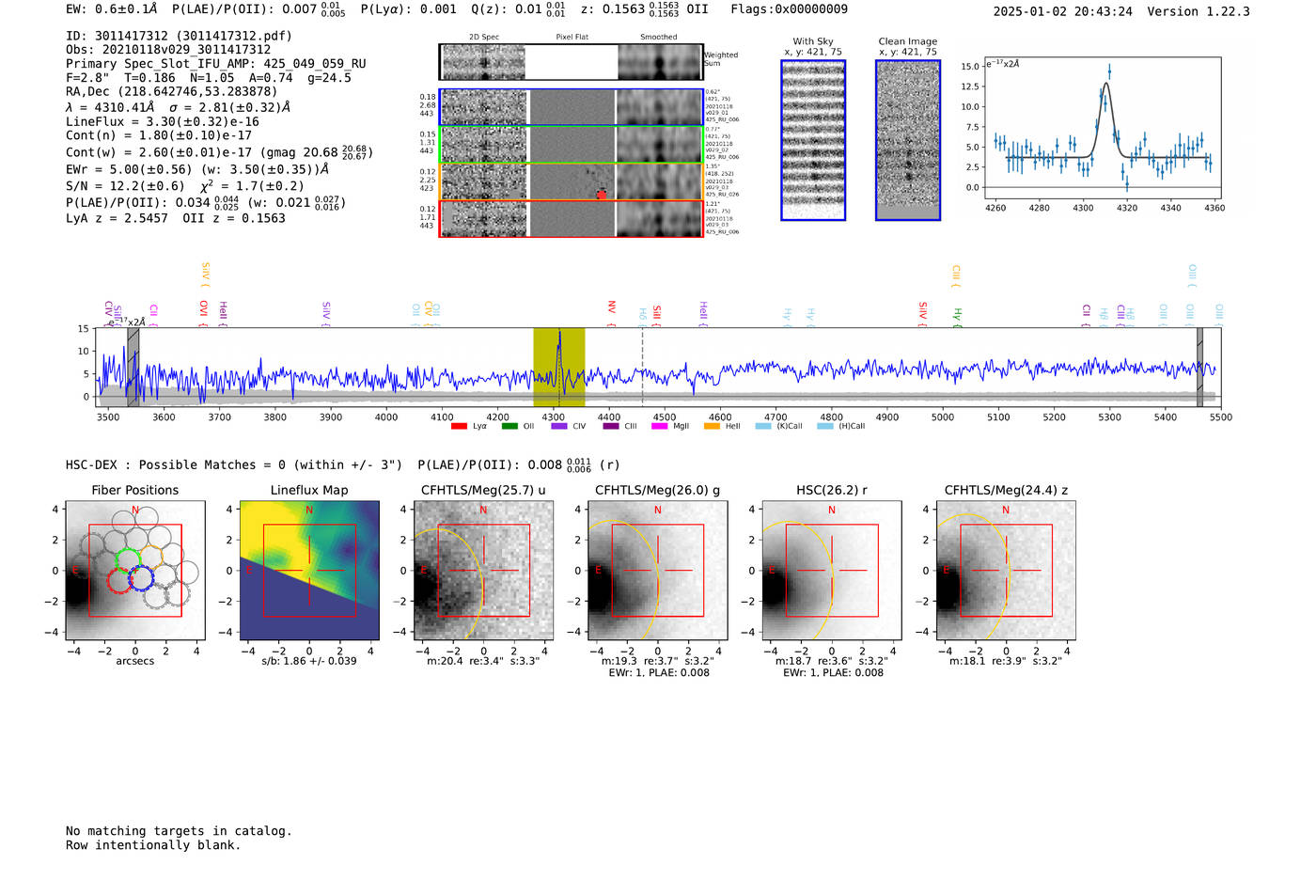This screenshot has height=896, width=1316.
Task: Click the Pixel Flat column header
Action: (572, 38)
